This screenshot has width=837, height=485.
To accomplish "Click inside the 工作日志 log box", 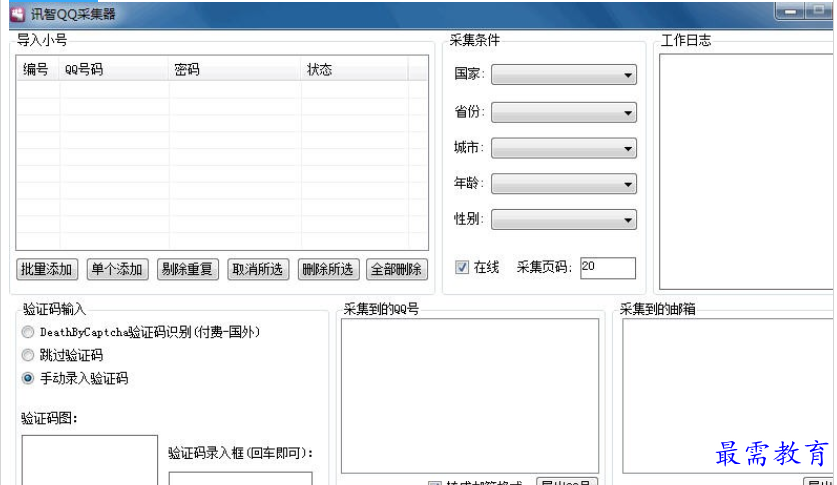I will click(747, 172).
